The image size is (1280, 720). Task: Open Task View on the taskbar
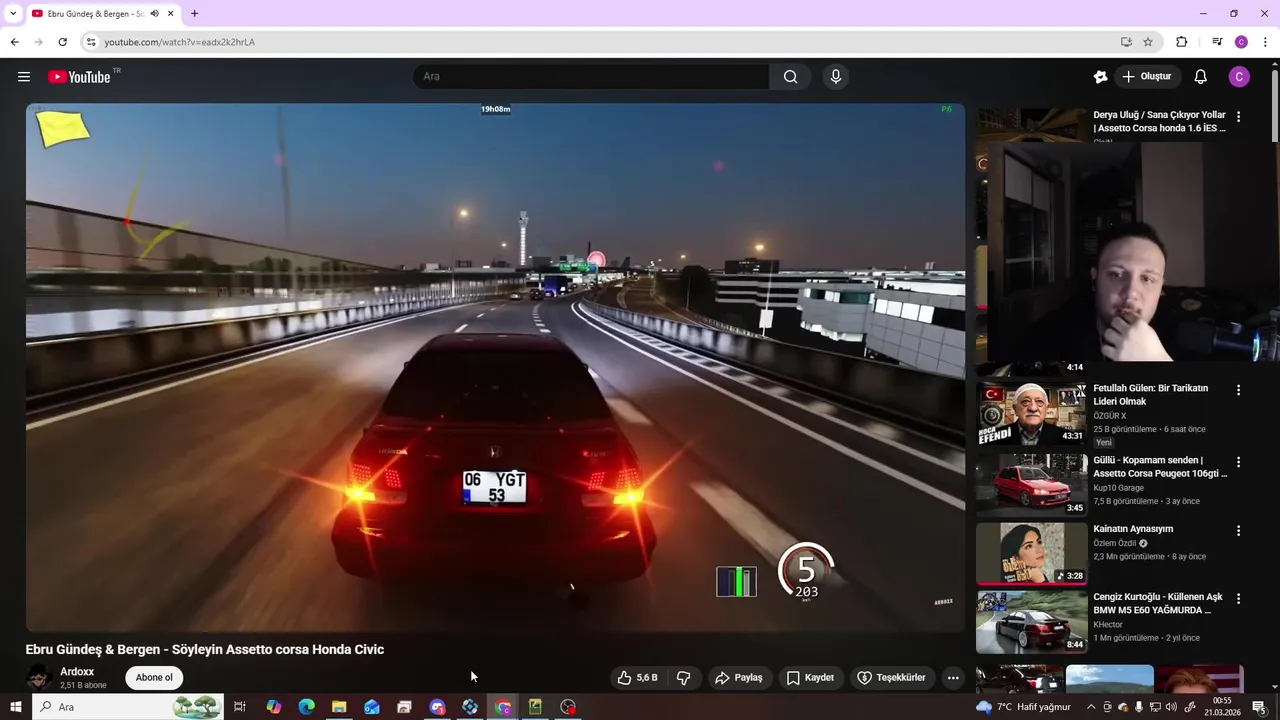coord(240,707)
